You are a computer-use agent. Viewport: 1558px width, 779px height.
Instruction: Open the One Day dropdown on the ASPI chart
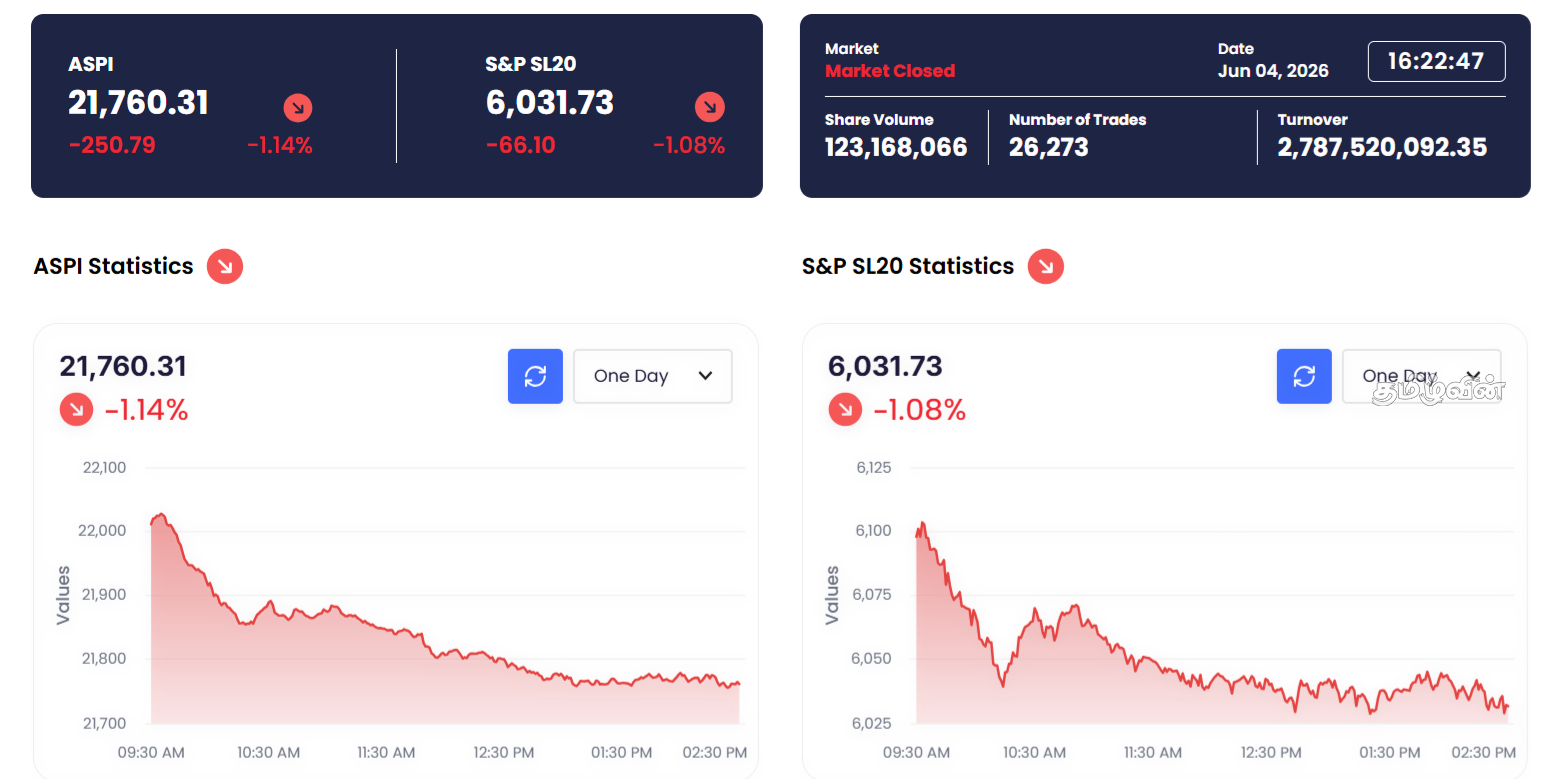(653, 376)
